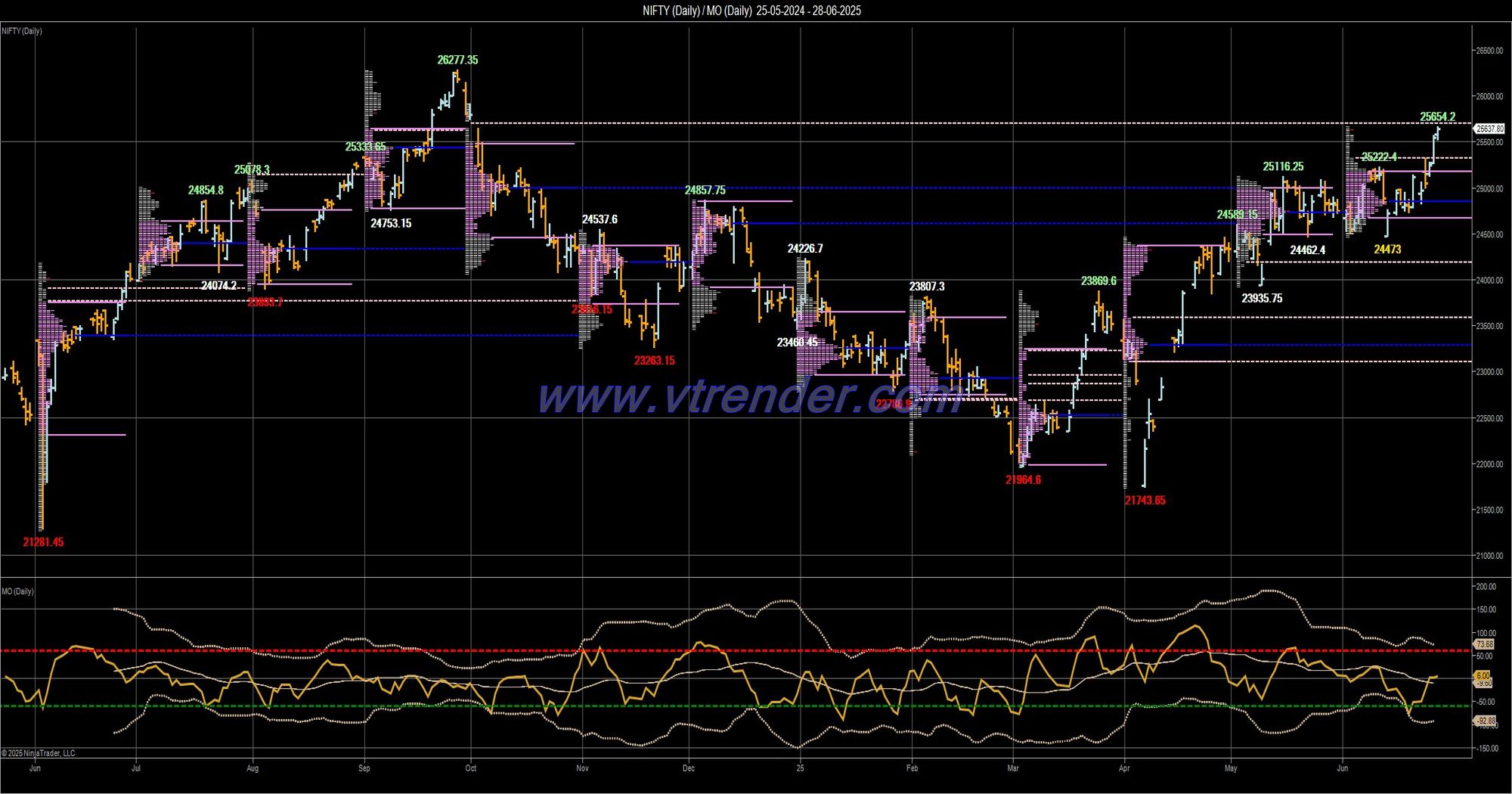Screen dimensions: 1512x794
Task: Click the Jul date axis label
Action: pos(136,768)
